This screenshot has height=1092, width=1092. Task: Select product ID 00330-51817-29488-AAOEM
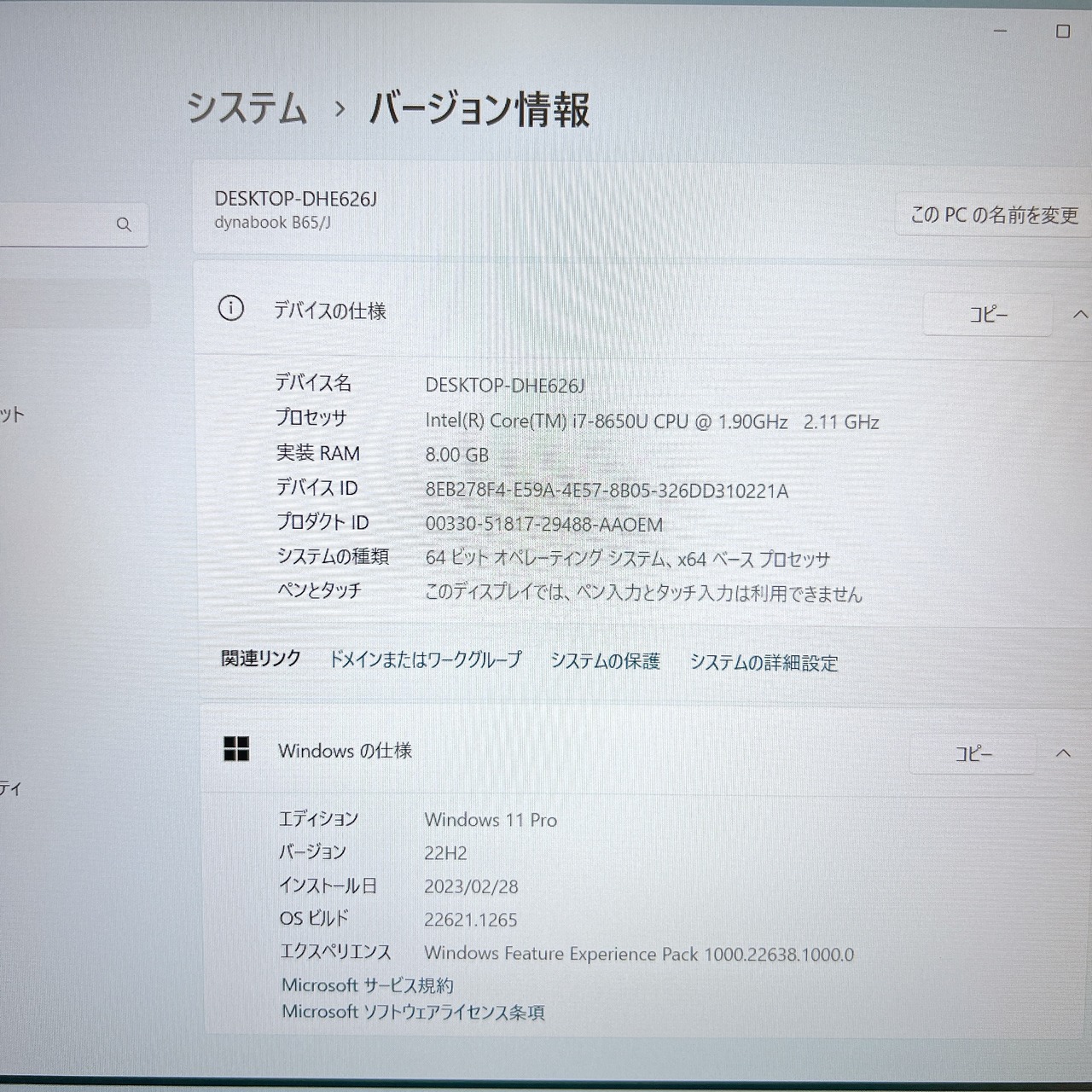[x=543, y=525]
